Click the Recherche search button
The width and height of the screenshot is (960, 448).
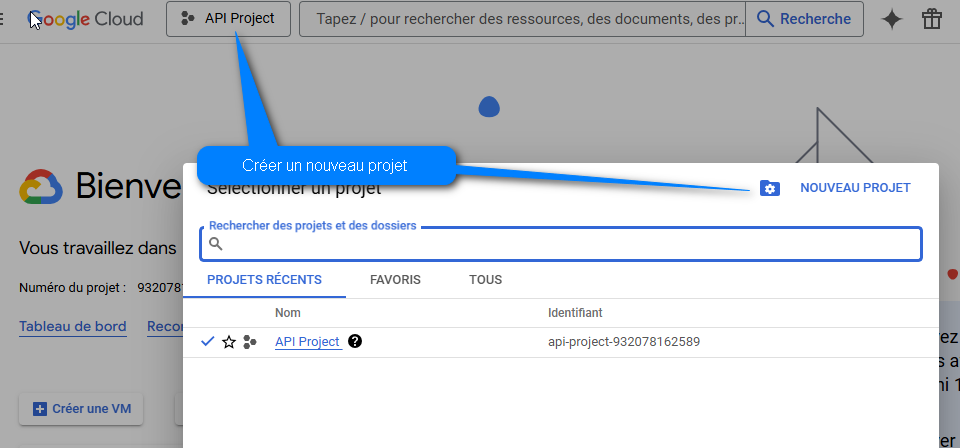point(804,19)
